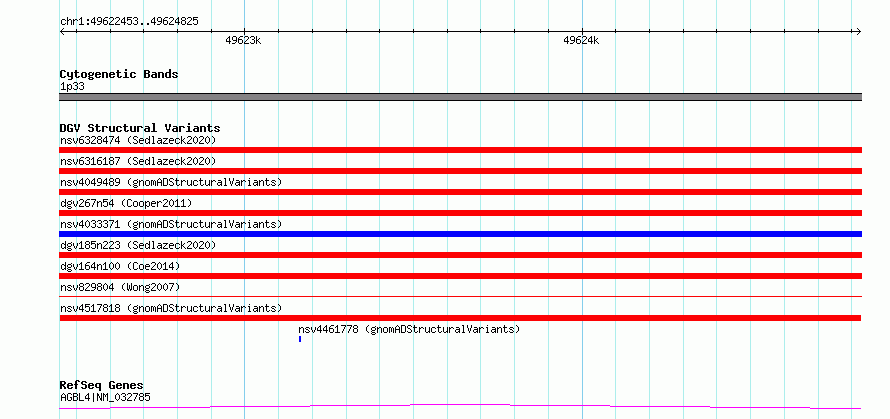Select the red bar of nsv6328474
The width and height of the screenshot is (890, 419).
[x=460, y=150]
